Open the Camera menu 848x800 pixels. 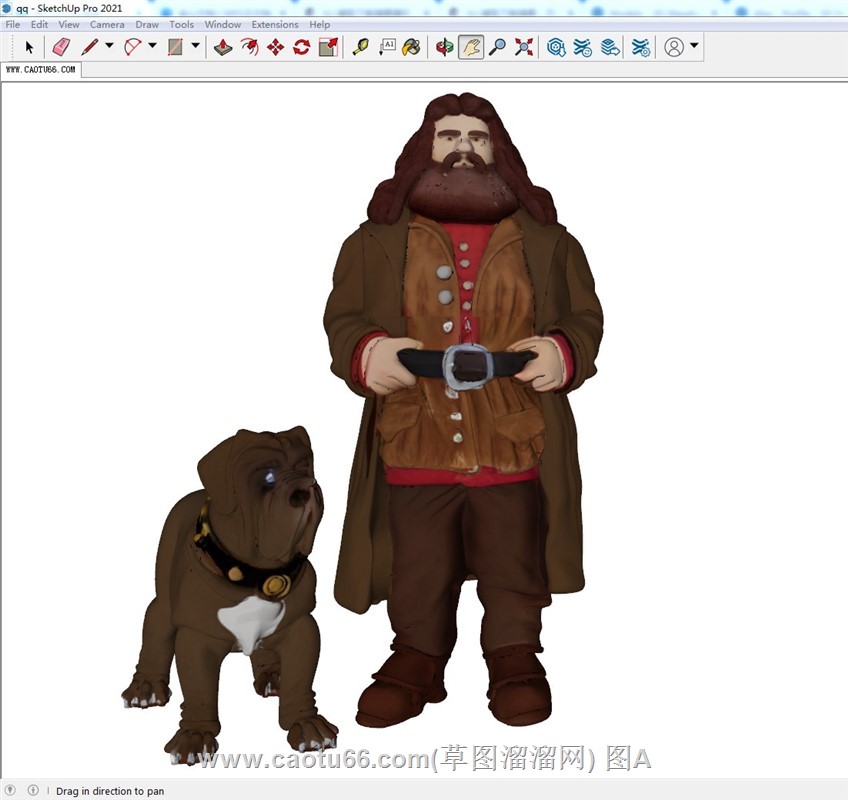[107, 24]
